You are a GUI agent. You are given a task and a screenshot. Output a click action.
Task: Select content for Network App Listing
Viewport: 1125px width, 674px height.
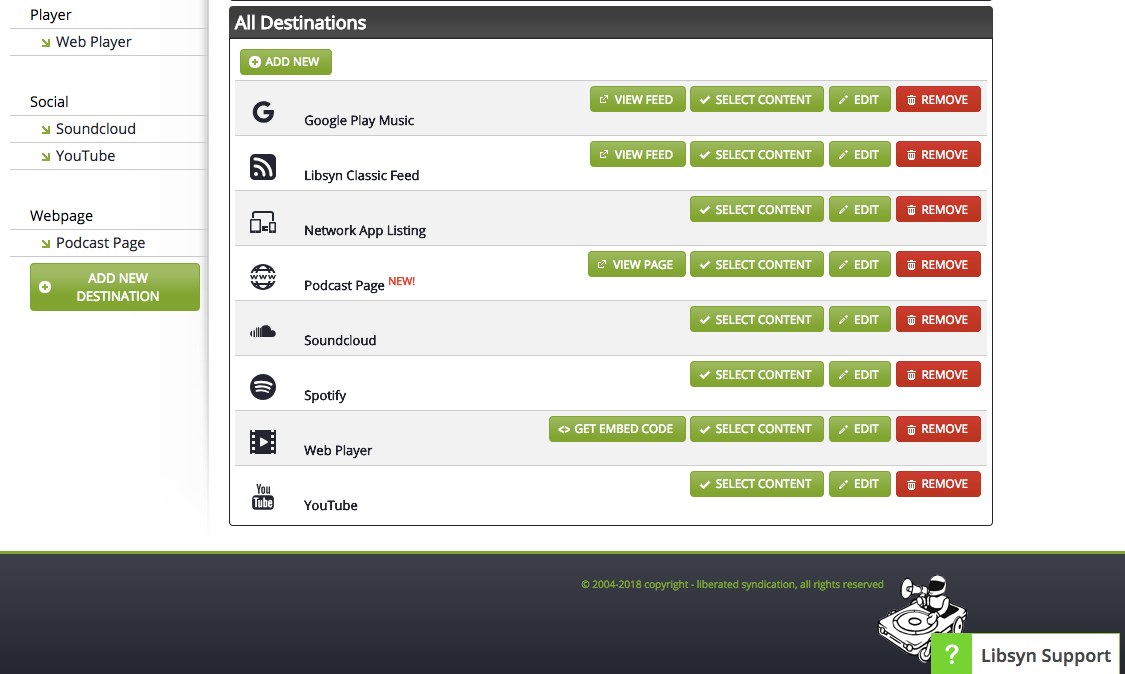(x=756, y=210)
